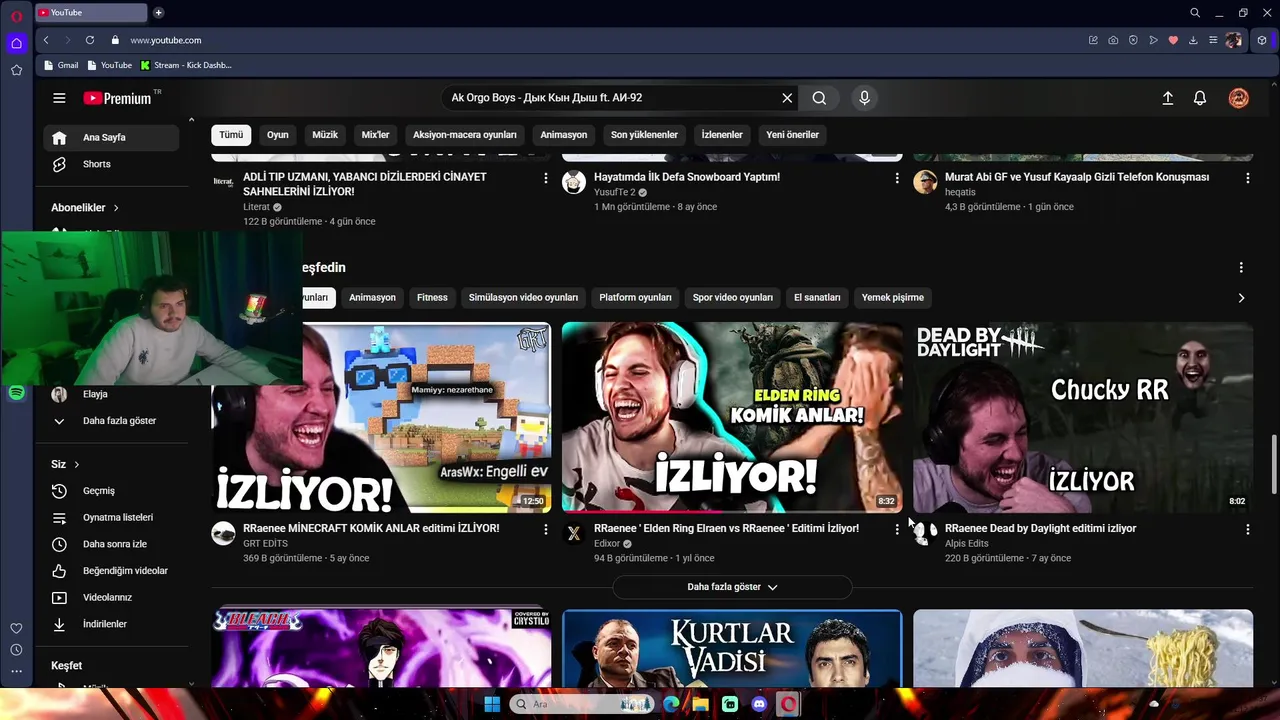Image resolution: width=1280 pixels, height=720 pixels.
Task: Open İndirilenler in sidebar
Action: (111, 624)
